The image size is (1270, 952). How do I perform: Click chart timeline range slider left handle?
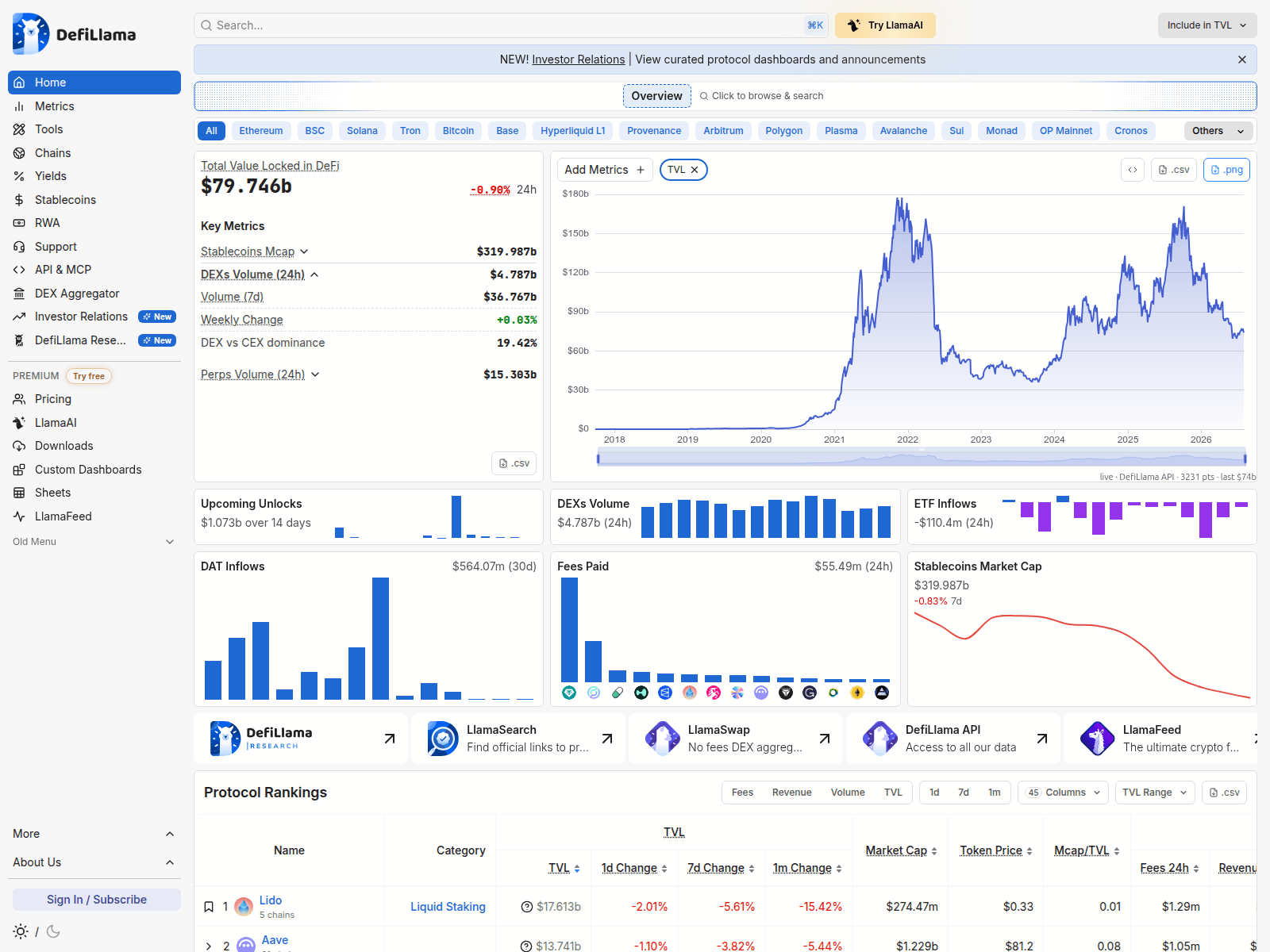point(598,458)
